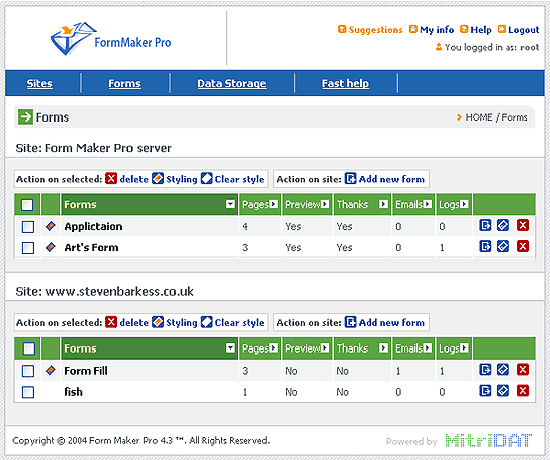
Task: Open the Sites menu tab
Action: [x=40, y=83]
